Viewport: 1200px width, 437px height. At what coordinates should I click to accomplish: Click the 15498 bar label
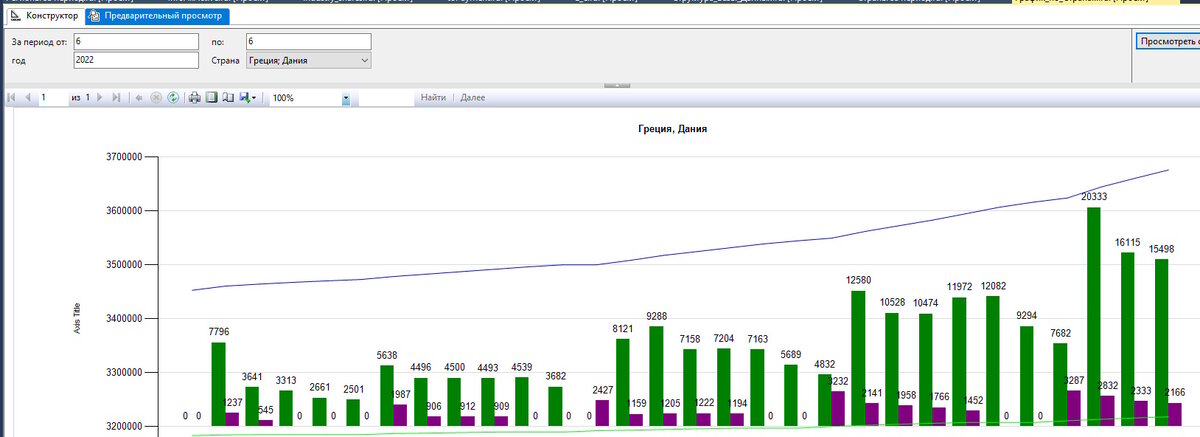(x=1163, y=249)
